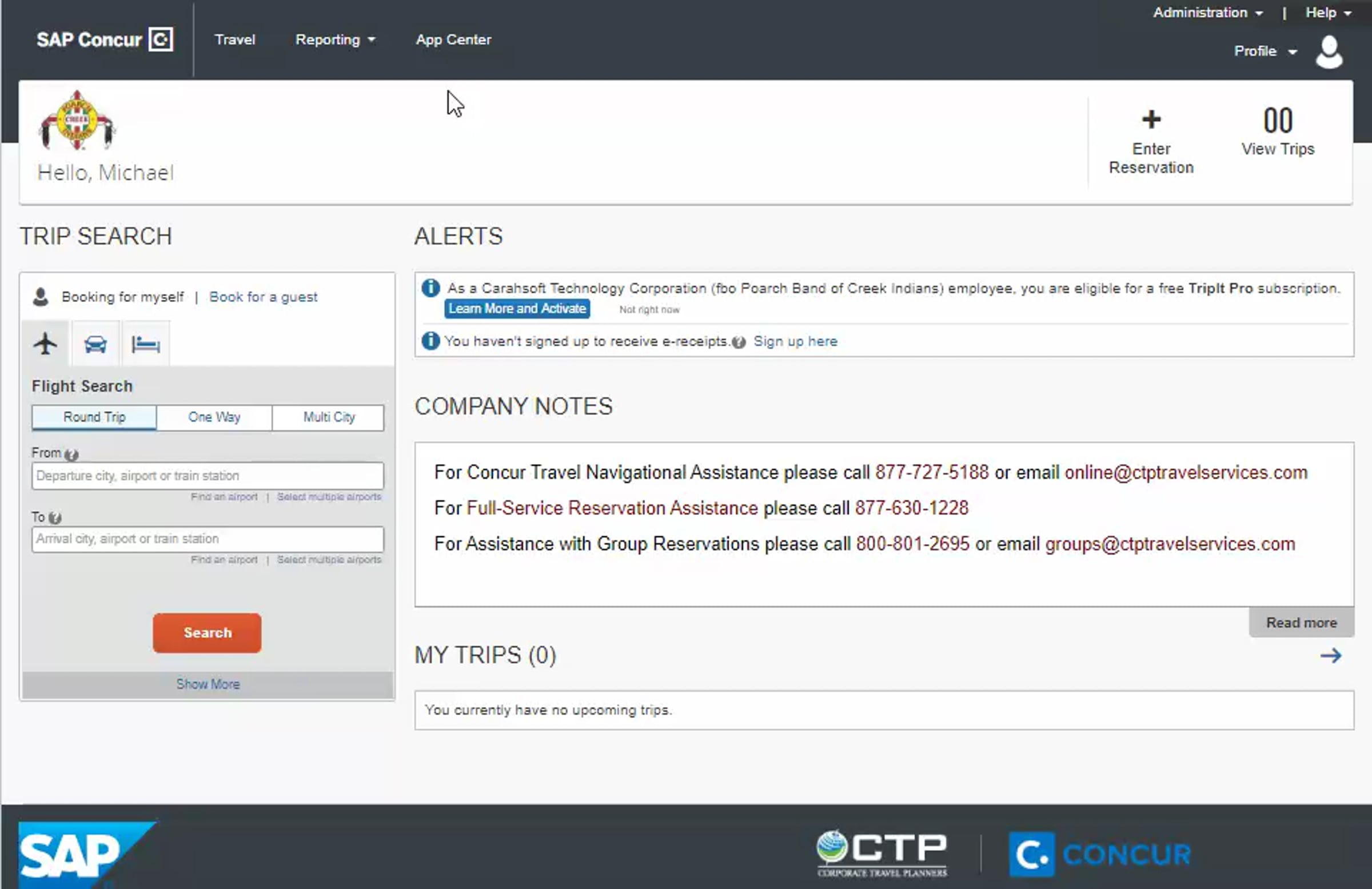Click the Sign up here link

click(796, 341)
